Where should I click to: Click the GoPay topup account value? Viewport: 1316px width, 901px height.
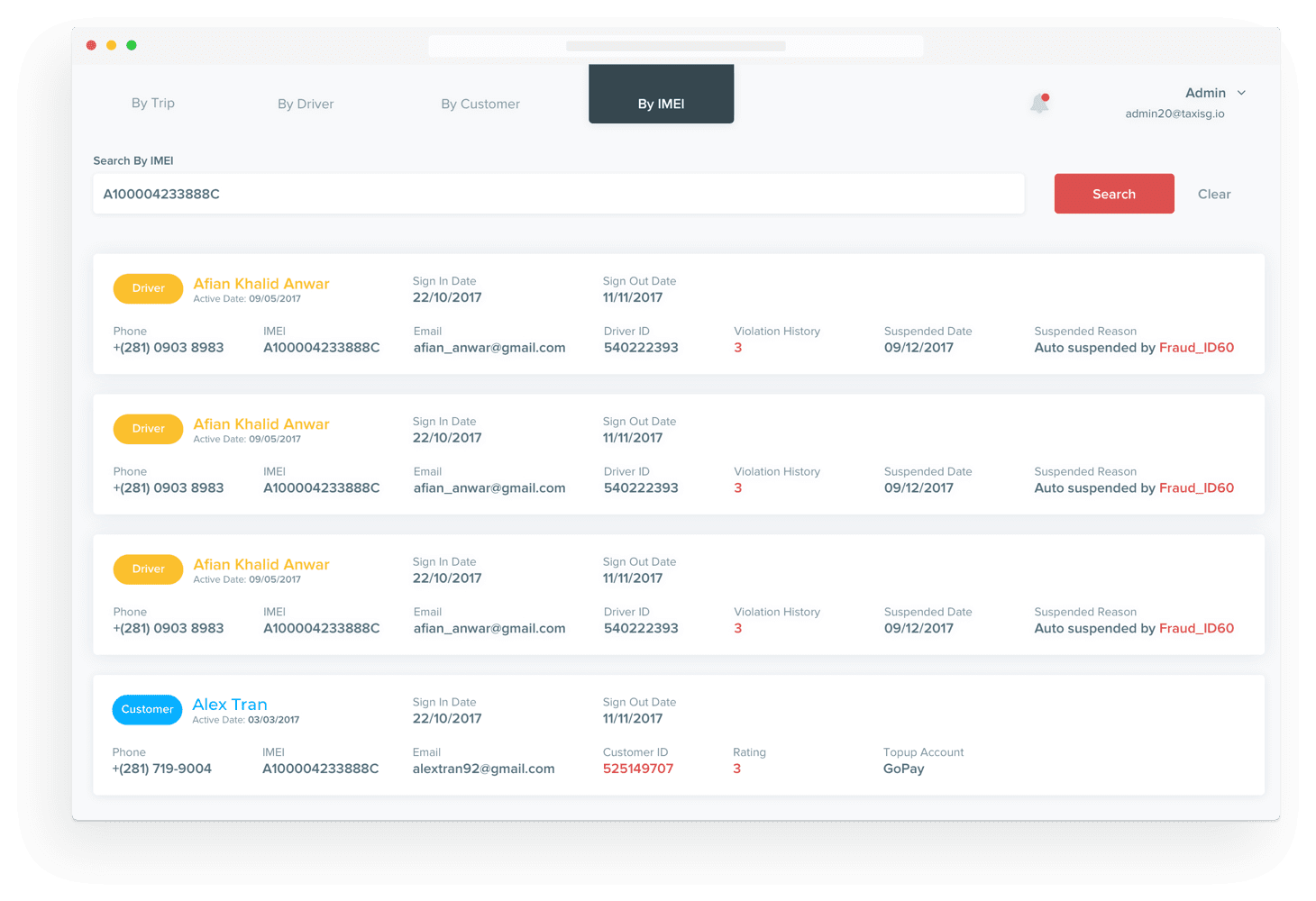(903, 769)
